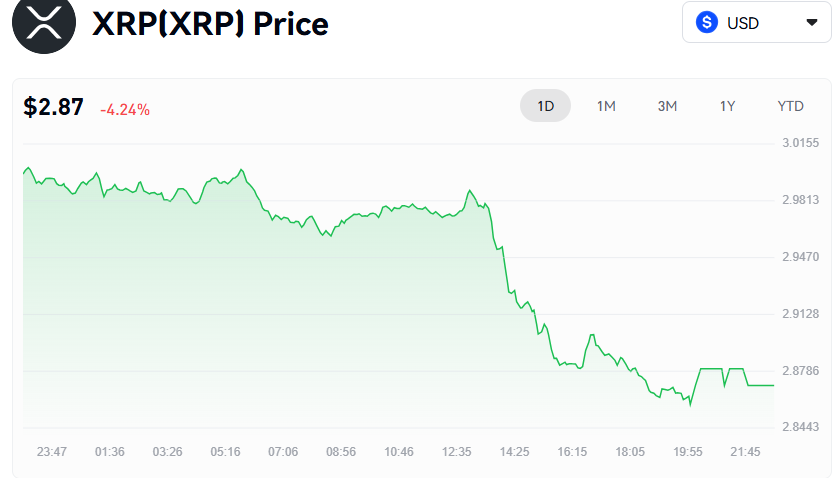Select the 1D time range tab
The image size is (833, 478).
545,106
